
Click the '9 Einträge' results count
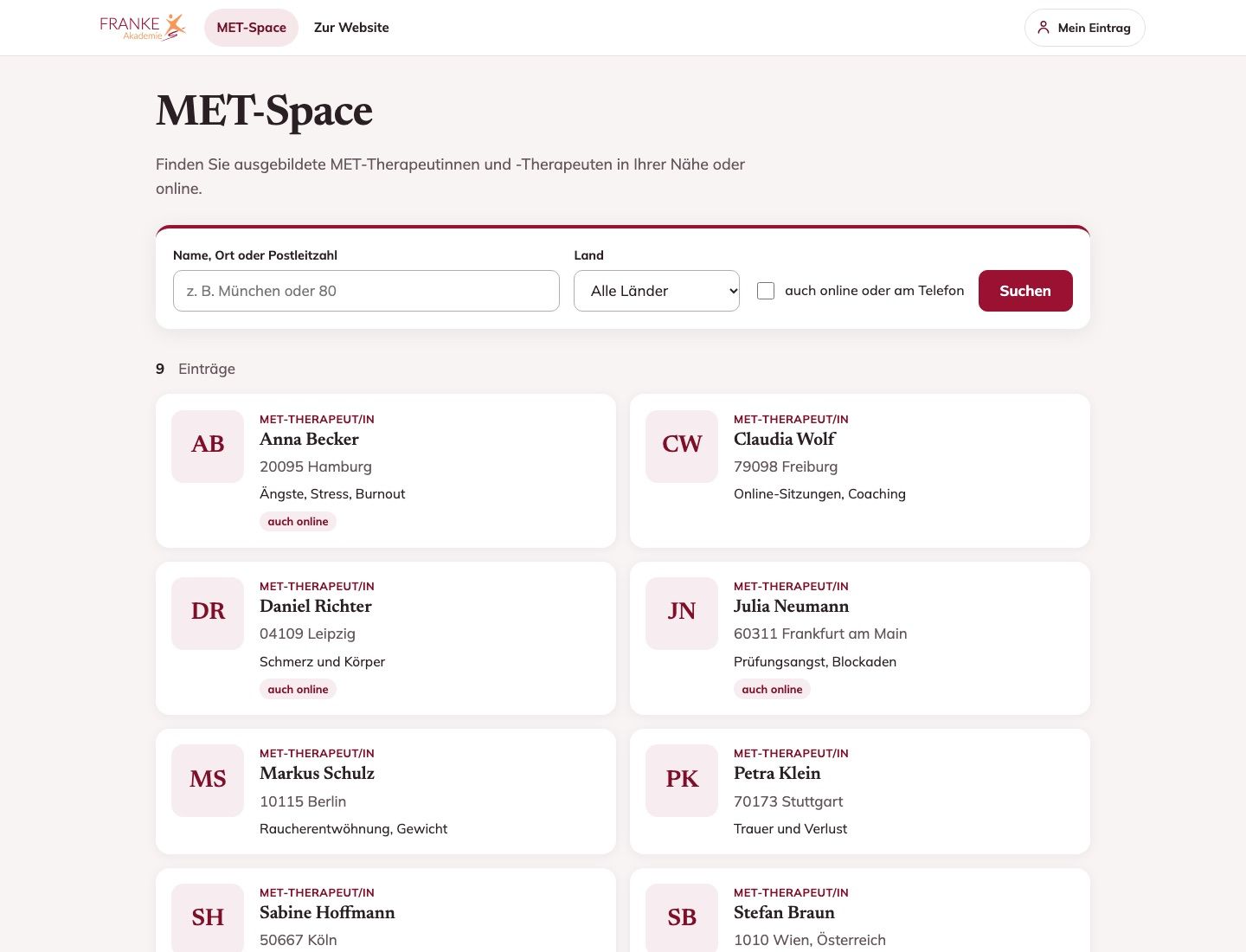coord(196,369)
